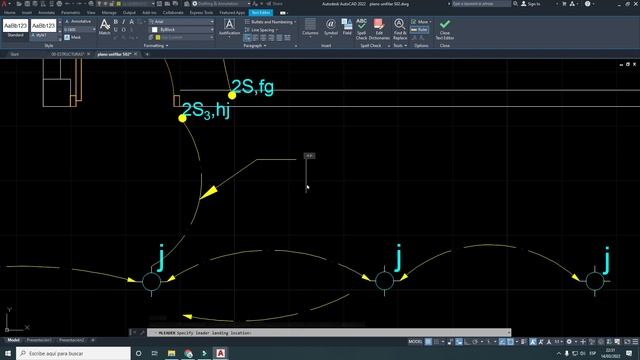This screenshot has height=360, width=640.
Task: Open the workspace switcher dropdown
Action: tap(221, 4)
